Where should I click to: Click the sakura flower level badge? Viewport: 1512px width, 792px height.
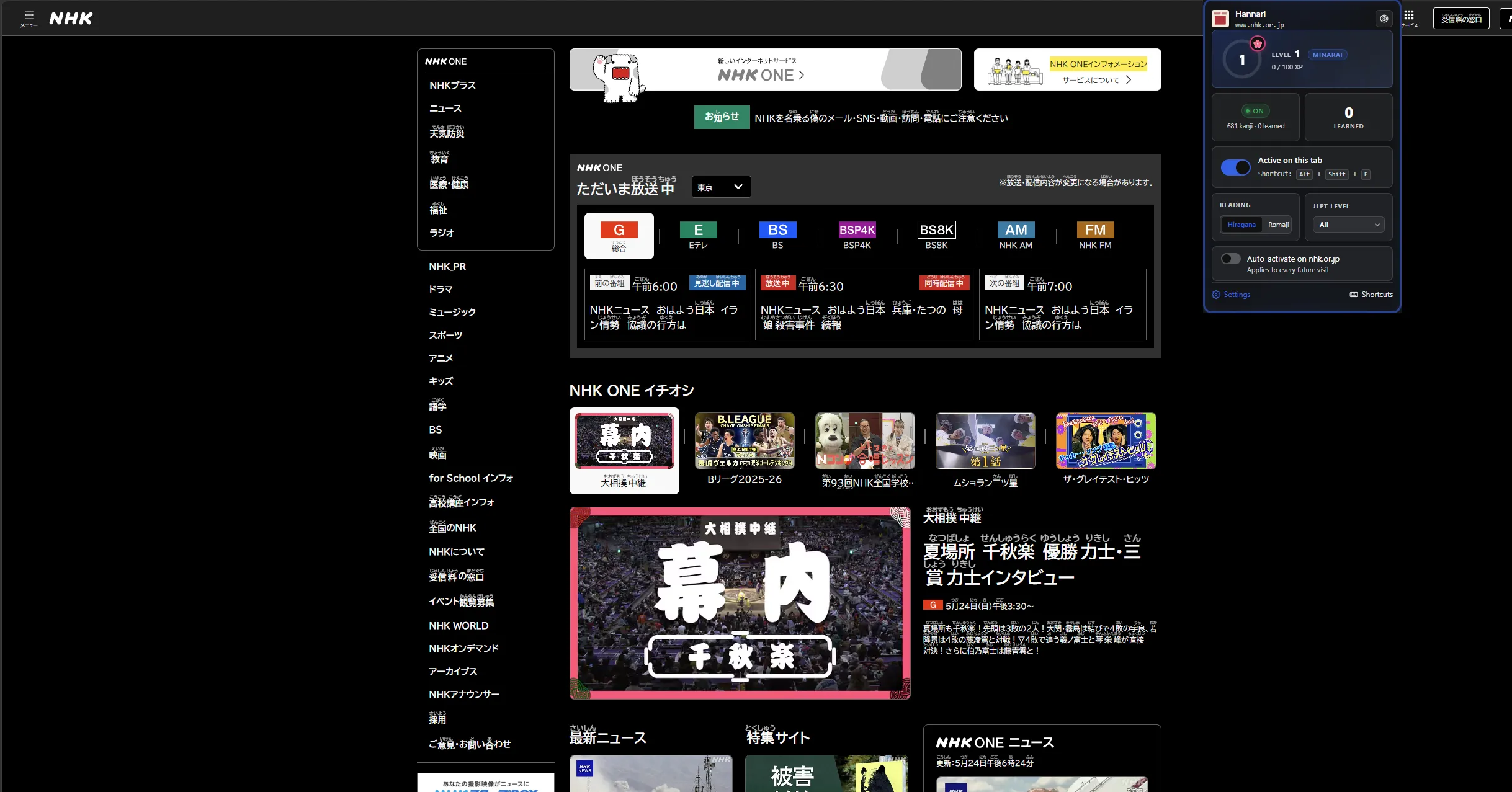(x=1257, y=43)
